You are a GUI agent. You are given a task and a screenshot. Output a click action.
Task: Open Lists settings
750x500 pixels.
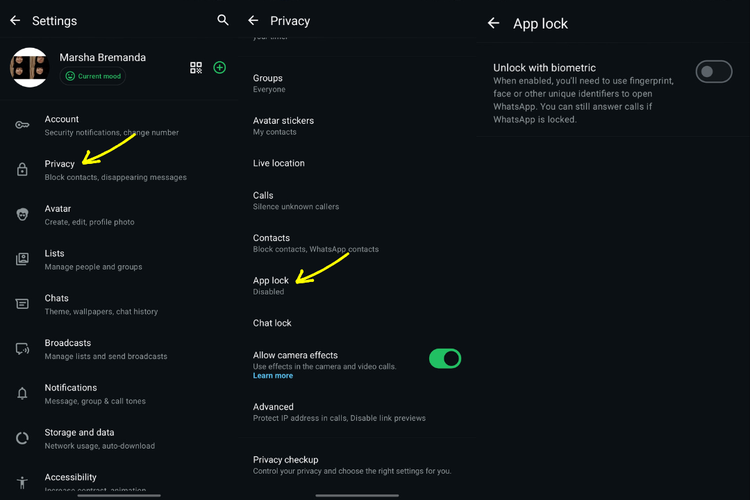119,259
